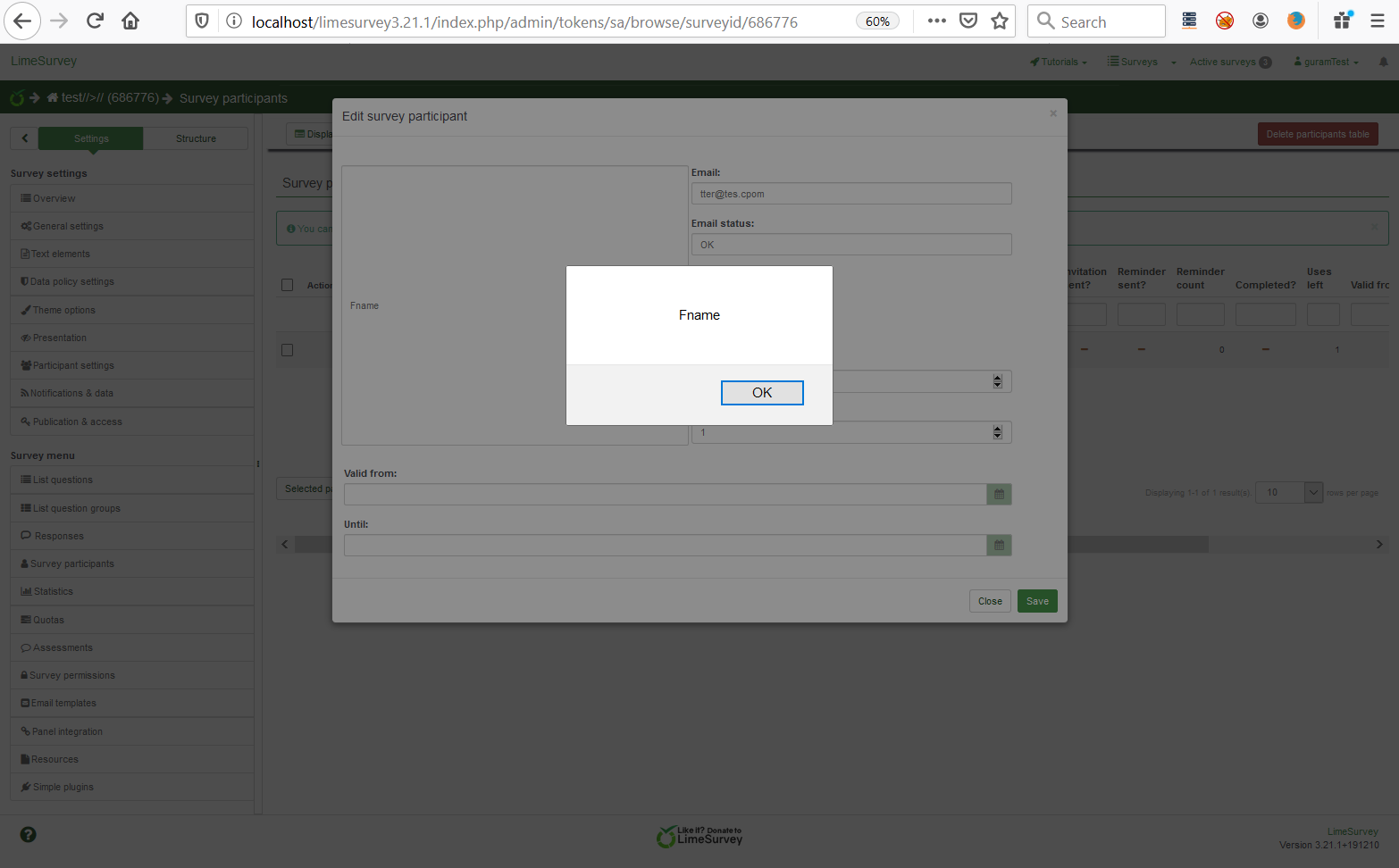Open Data policy settings

[132, 281]
